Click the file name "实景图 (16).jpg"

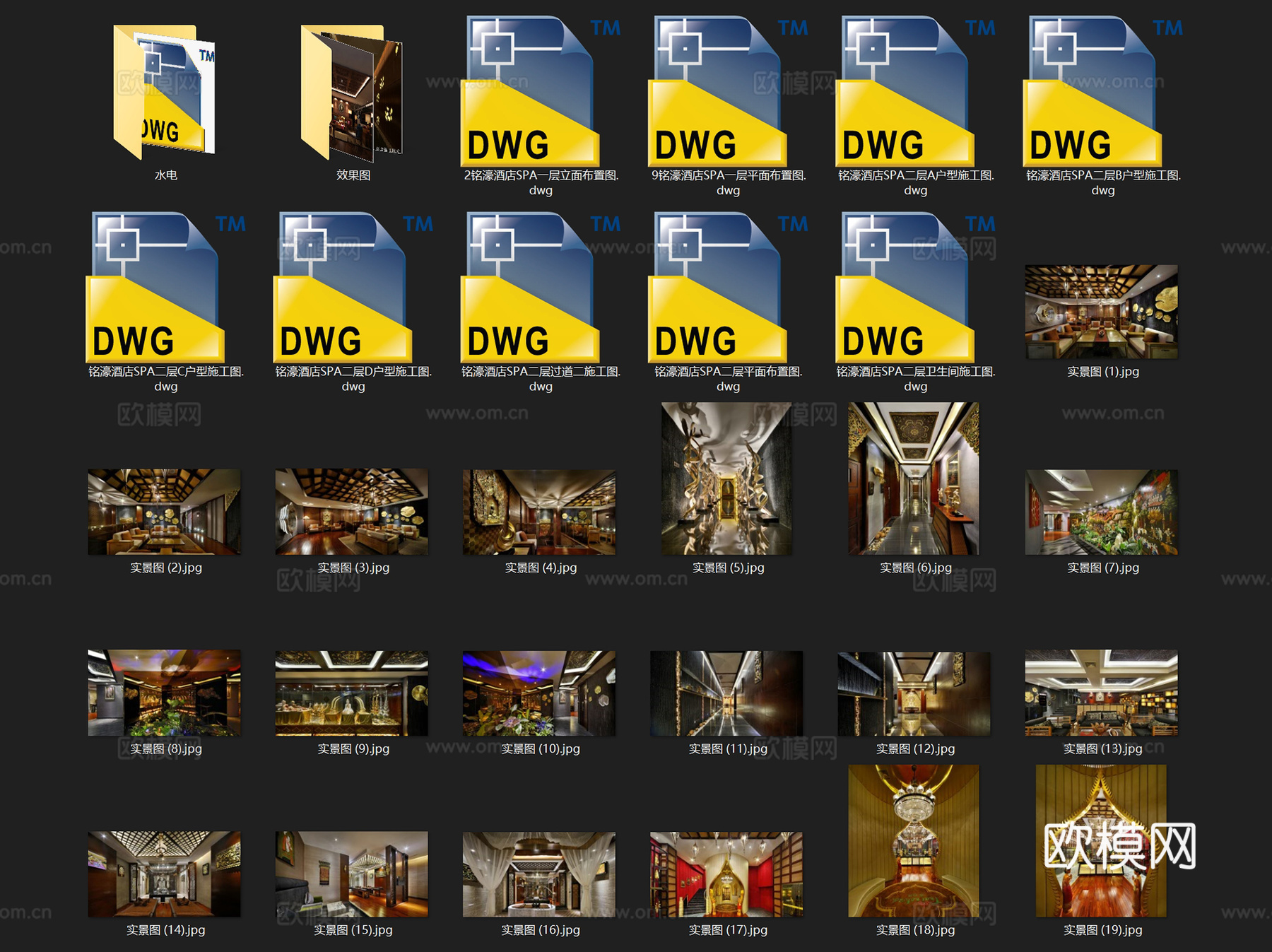point(541,931)
